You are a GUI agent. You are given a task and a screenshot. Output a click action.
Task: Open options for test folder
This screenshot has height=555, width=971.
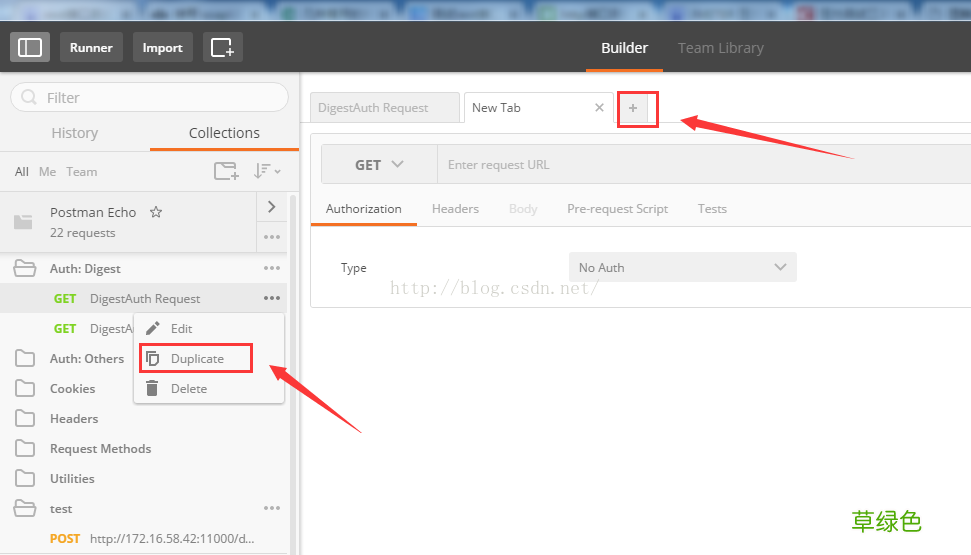[272, 509]
